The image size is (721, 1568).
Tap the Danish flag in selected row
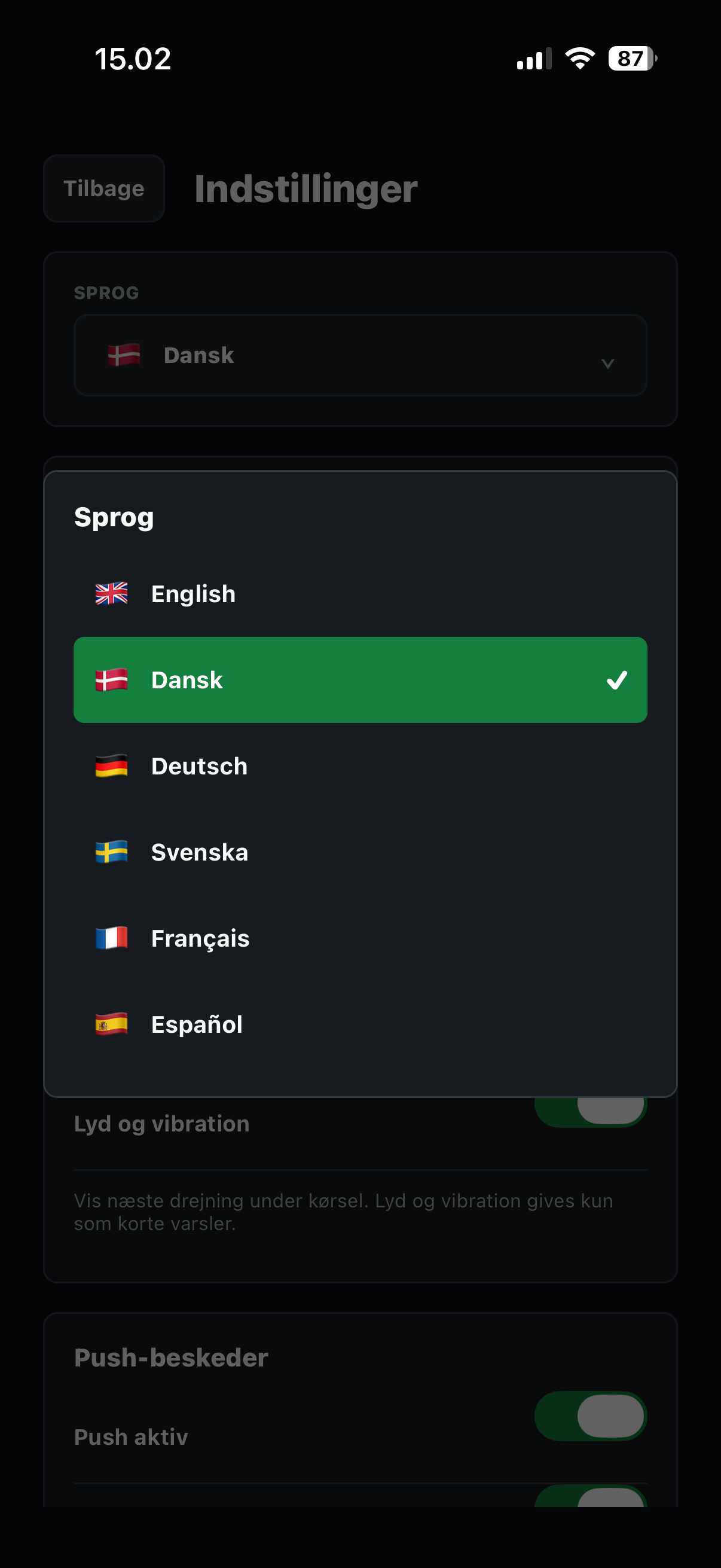point(111,680)
